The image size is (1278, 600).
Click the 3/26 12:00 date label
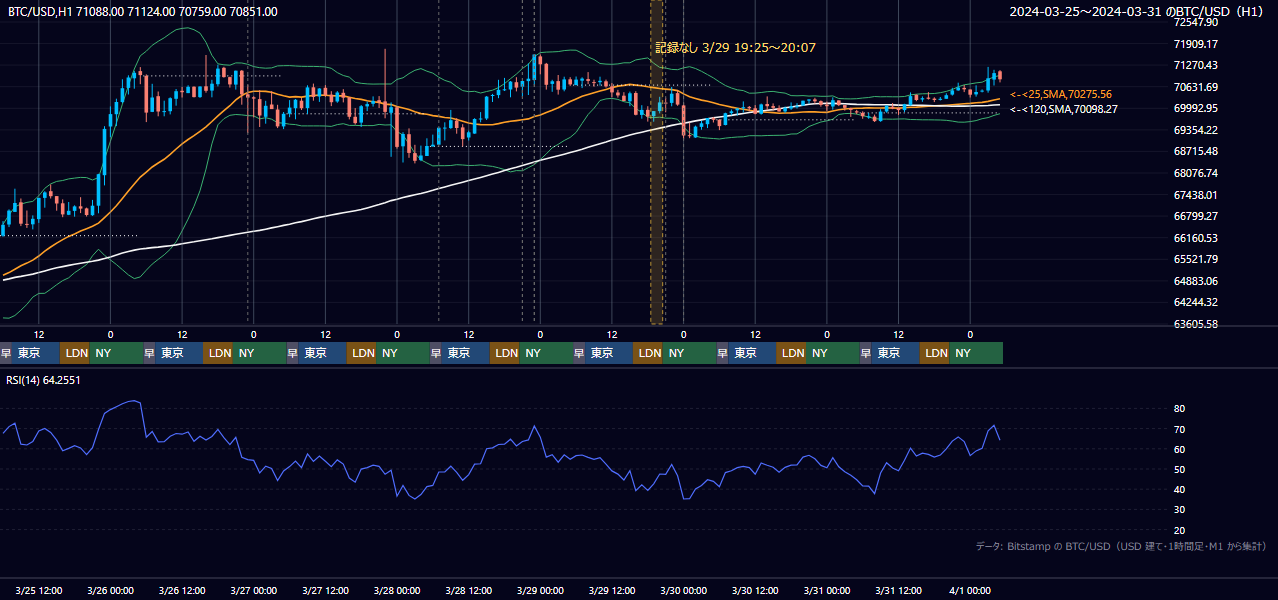182,590
